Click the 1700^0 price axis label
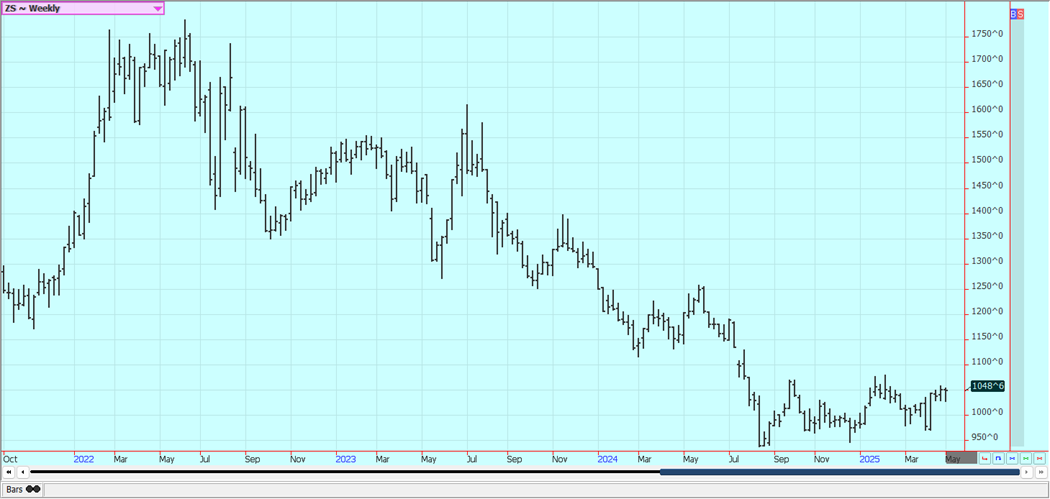1050x499 pixels. (987, 60)
